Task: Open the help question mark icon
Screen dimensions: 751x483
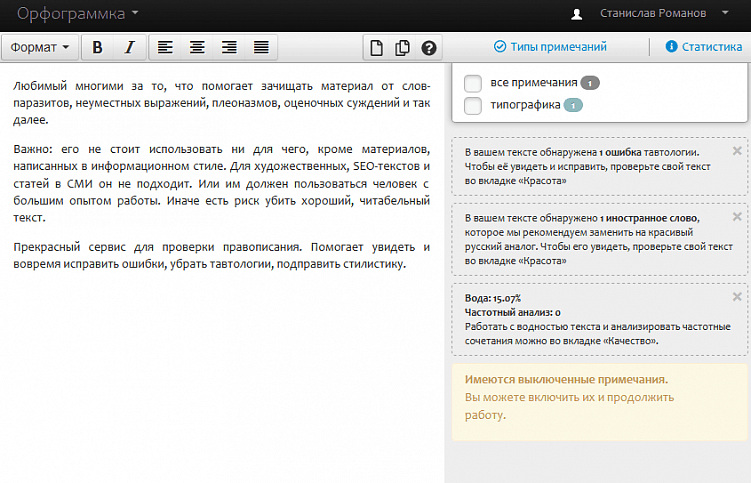Action: point(429,47)
